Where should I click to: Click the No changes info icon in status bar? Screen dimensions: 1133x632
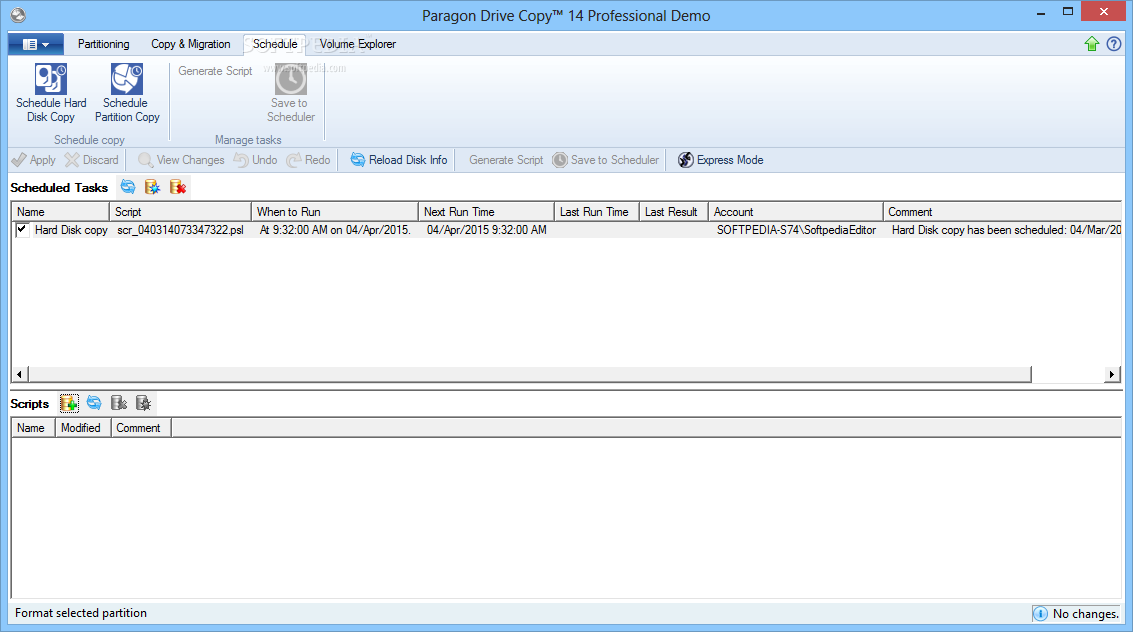1041,614
